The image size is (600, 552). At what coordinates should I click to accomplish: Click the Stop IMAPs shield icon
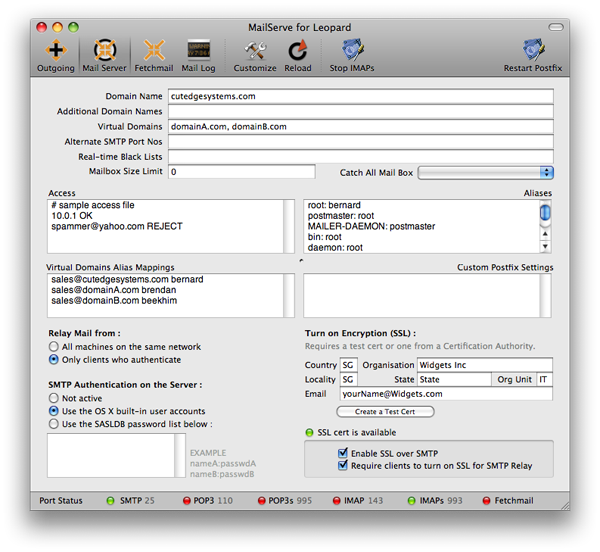[x=352, y=50]
